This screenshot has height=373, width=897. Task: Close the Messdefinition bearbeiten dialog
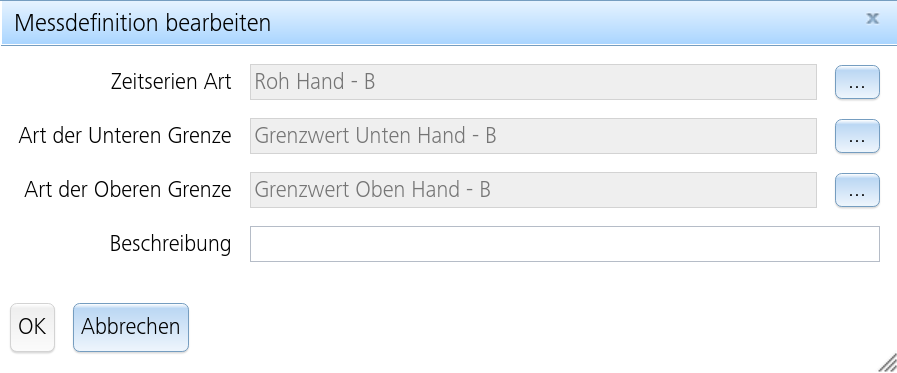click(x=872, y=18)
